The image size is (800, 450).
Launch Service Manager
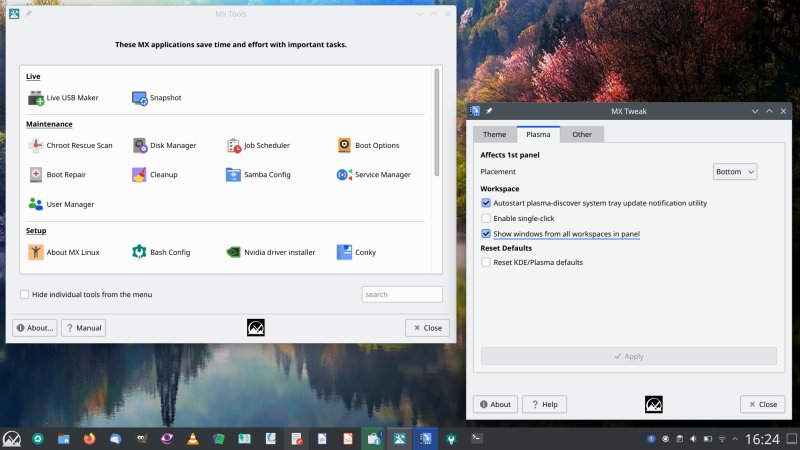click(373, 174)
